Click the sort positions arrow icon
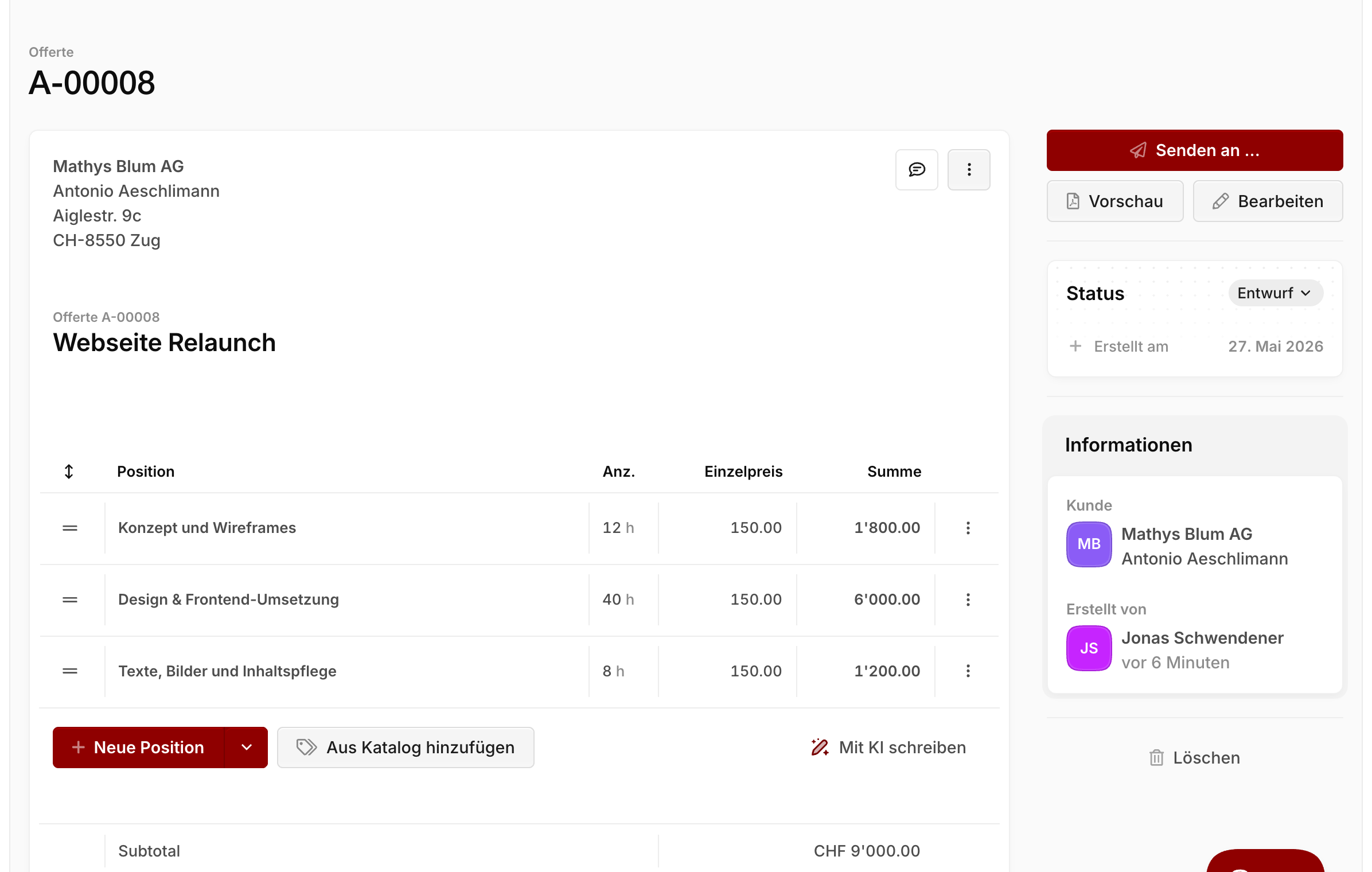Image resolution: width=1372 pixels, height=872 pixels. click(x=69, y=472)
